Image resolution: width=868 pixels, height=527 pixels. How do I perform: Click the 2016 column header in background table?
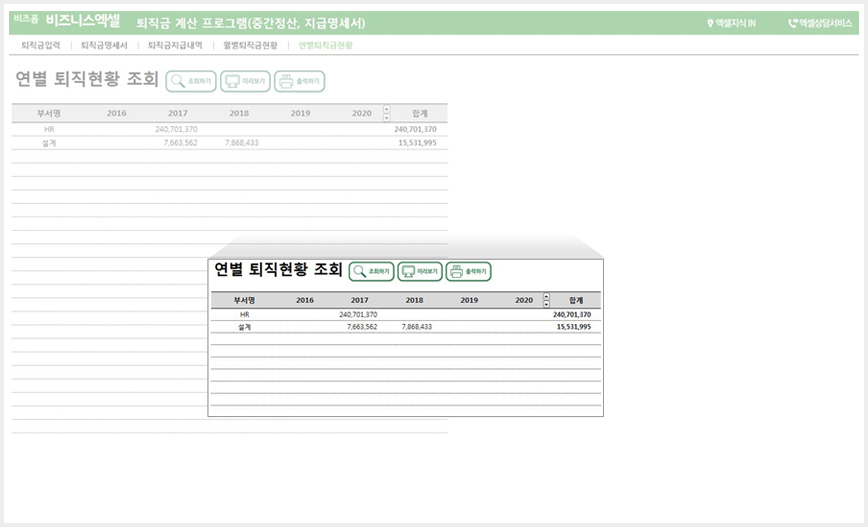116,113
